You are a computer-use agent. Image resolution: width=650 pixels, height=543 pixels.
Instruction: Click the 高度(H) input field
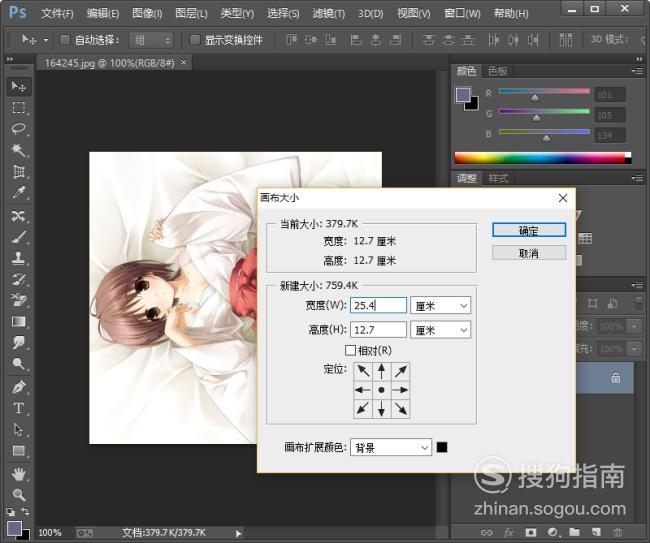(x=378, y=330)
